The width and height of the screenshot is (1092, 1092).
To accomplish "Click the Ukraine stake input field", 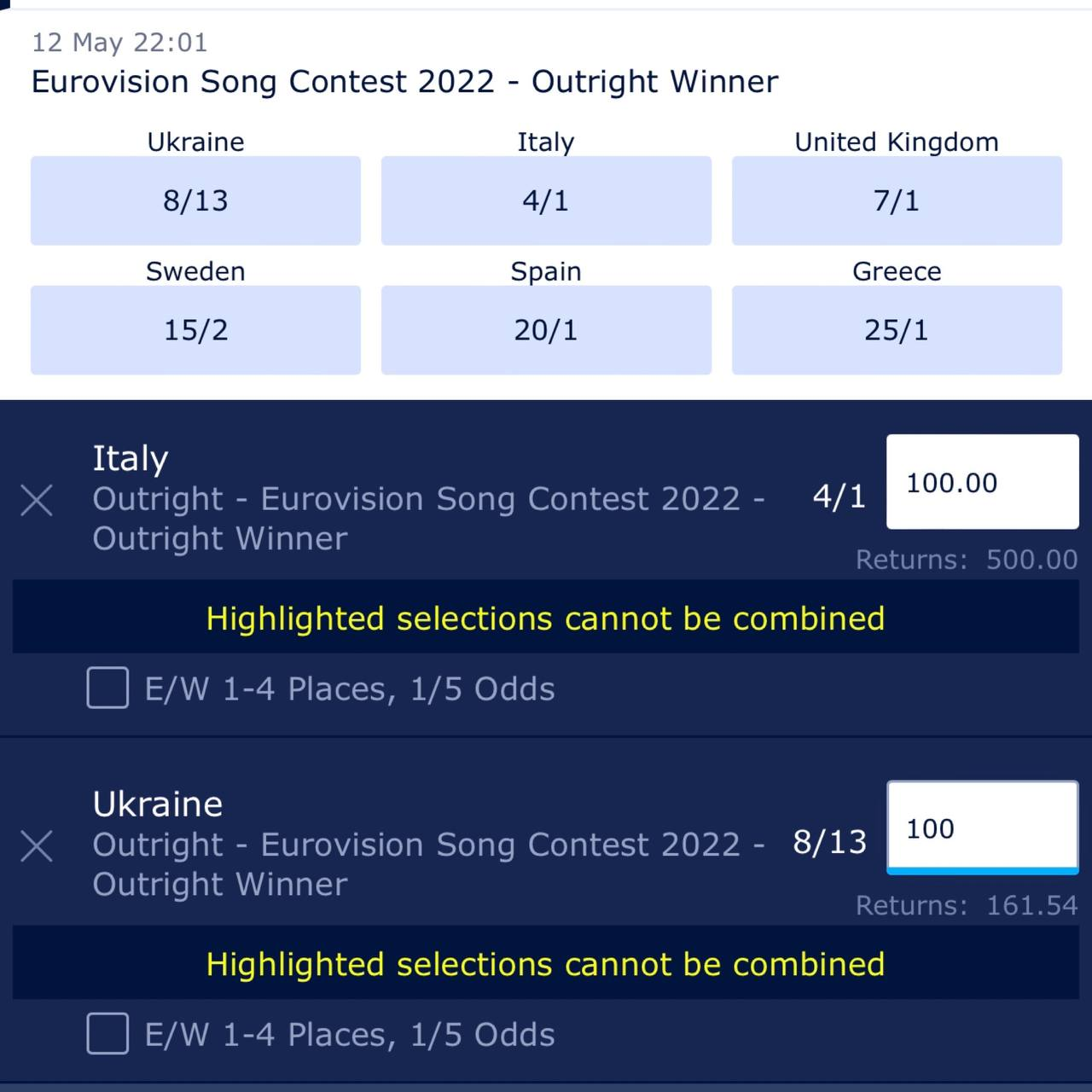I will pos(982,828).
